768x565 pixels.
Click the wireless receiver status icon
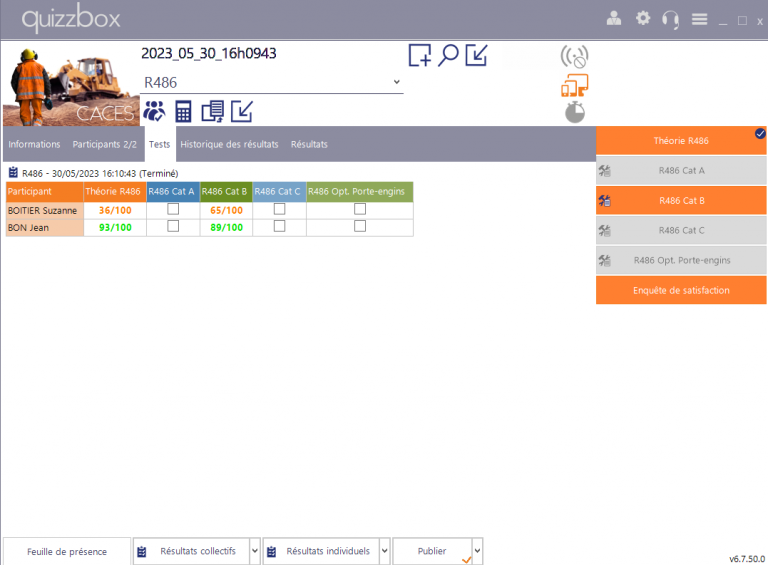coord(574,56)
